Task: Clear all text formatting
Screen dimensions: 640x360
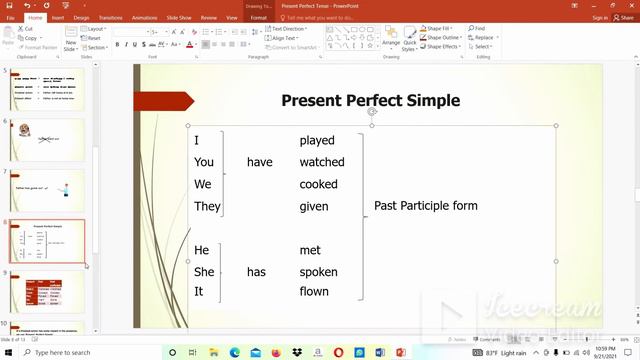Action: tap(194, 32)
